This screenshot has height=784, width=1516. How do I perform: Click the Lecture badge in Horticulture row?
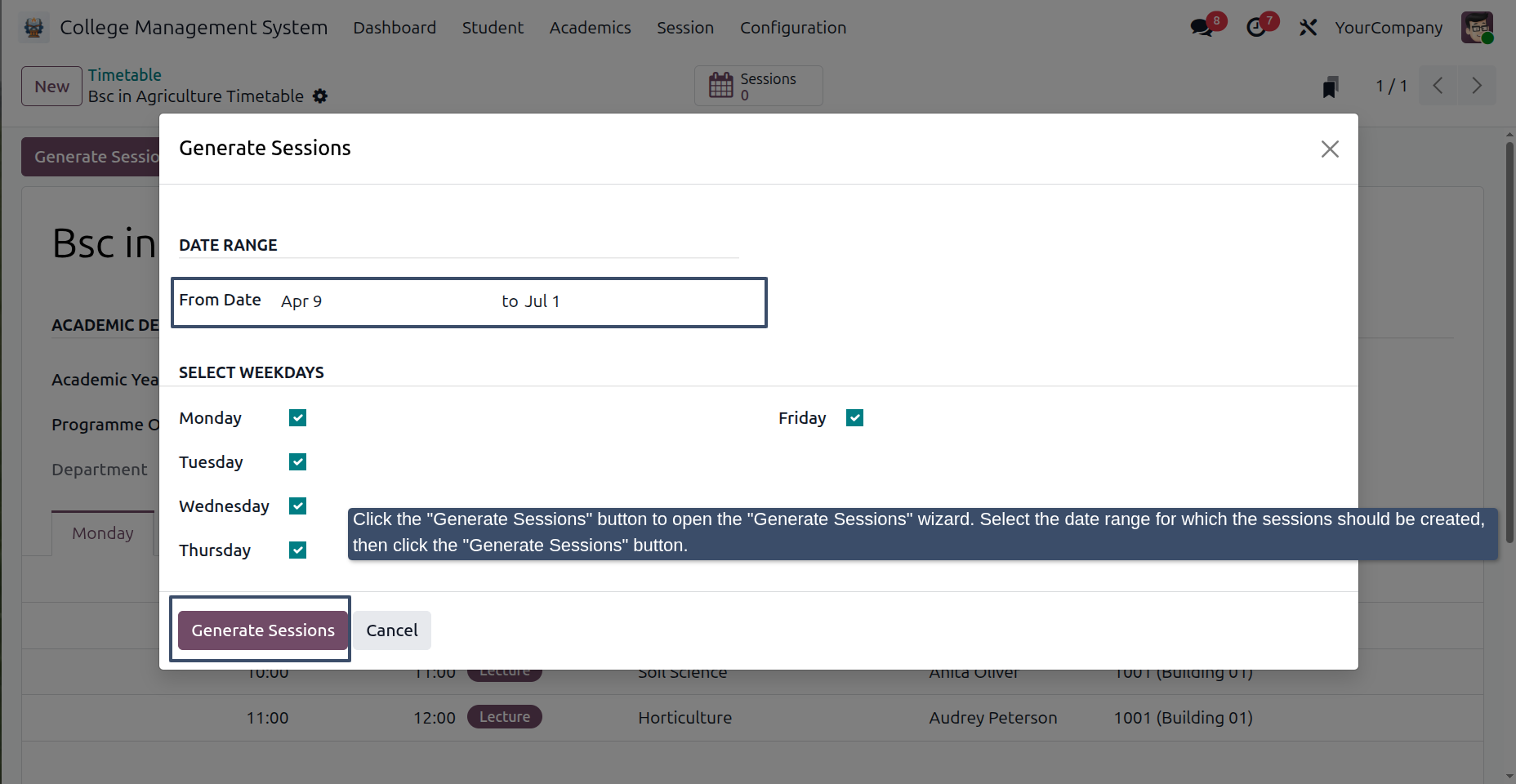click(x=504, y=717)
